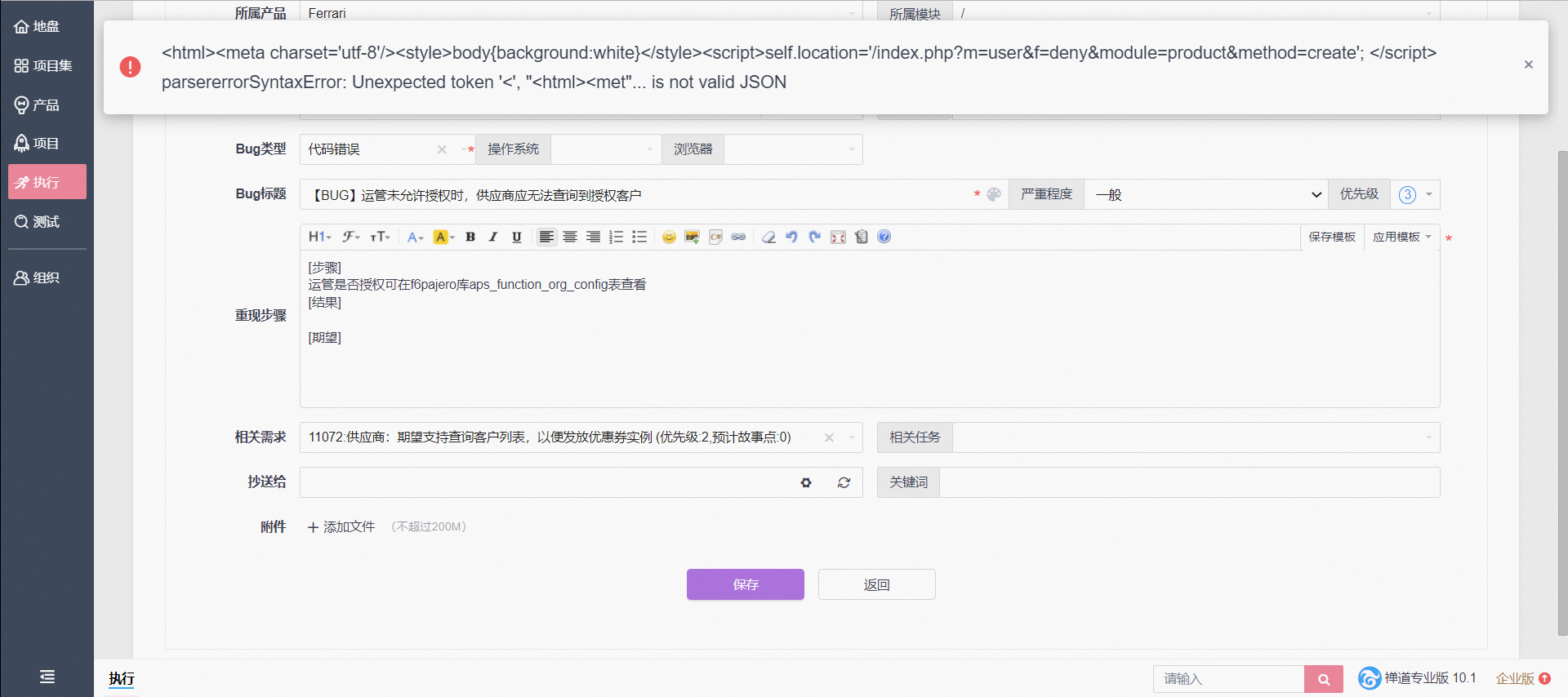Click 添加文件 to attach a file

coord(341,527)
